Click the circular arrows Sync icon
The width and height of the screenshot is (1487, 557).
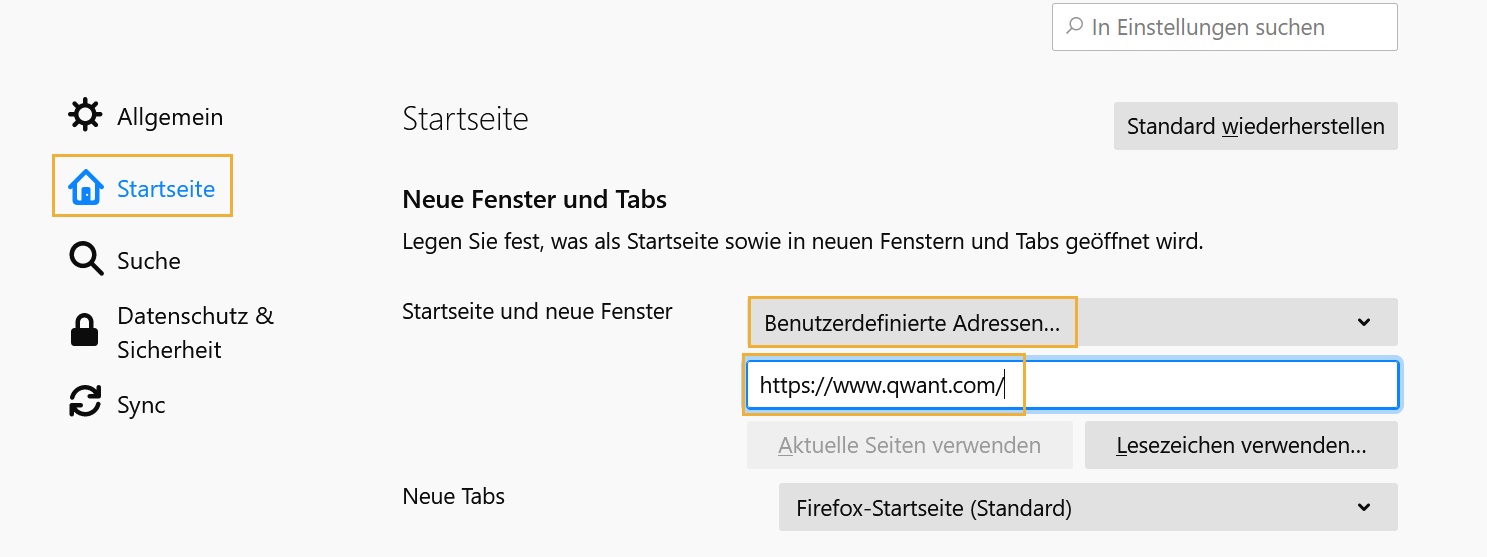tap(85, 403)
